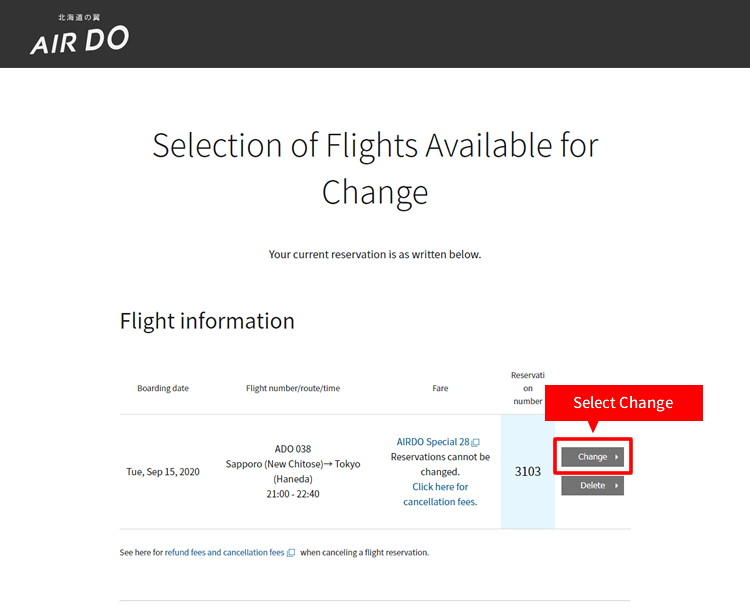The width and height of the screenshot is (750, 607).
Task: Click the Flight number/route/time column header
Action: point(293,388)
